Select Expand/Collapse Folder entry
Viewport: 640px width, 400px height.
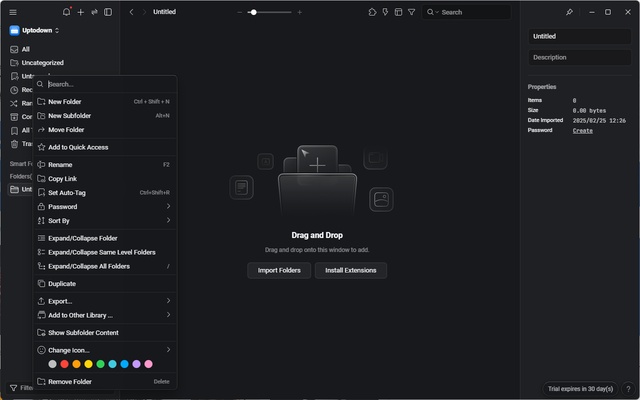click(x=105, y=238)
